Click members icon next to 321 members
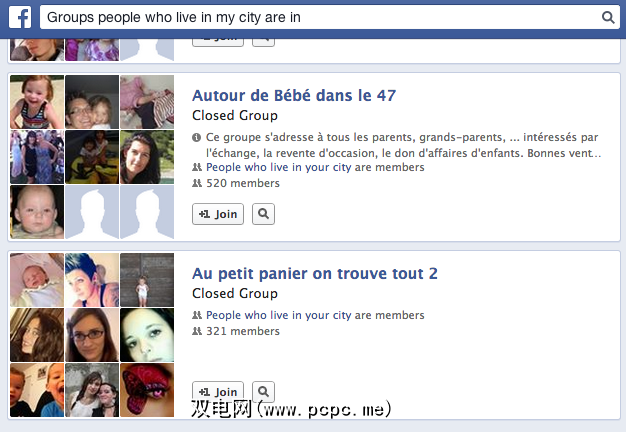The image size is (626, 432). coord(197,331)
